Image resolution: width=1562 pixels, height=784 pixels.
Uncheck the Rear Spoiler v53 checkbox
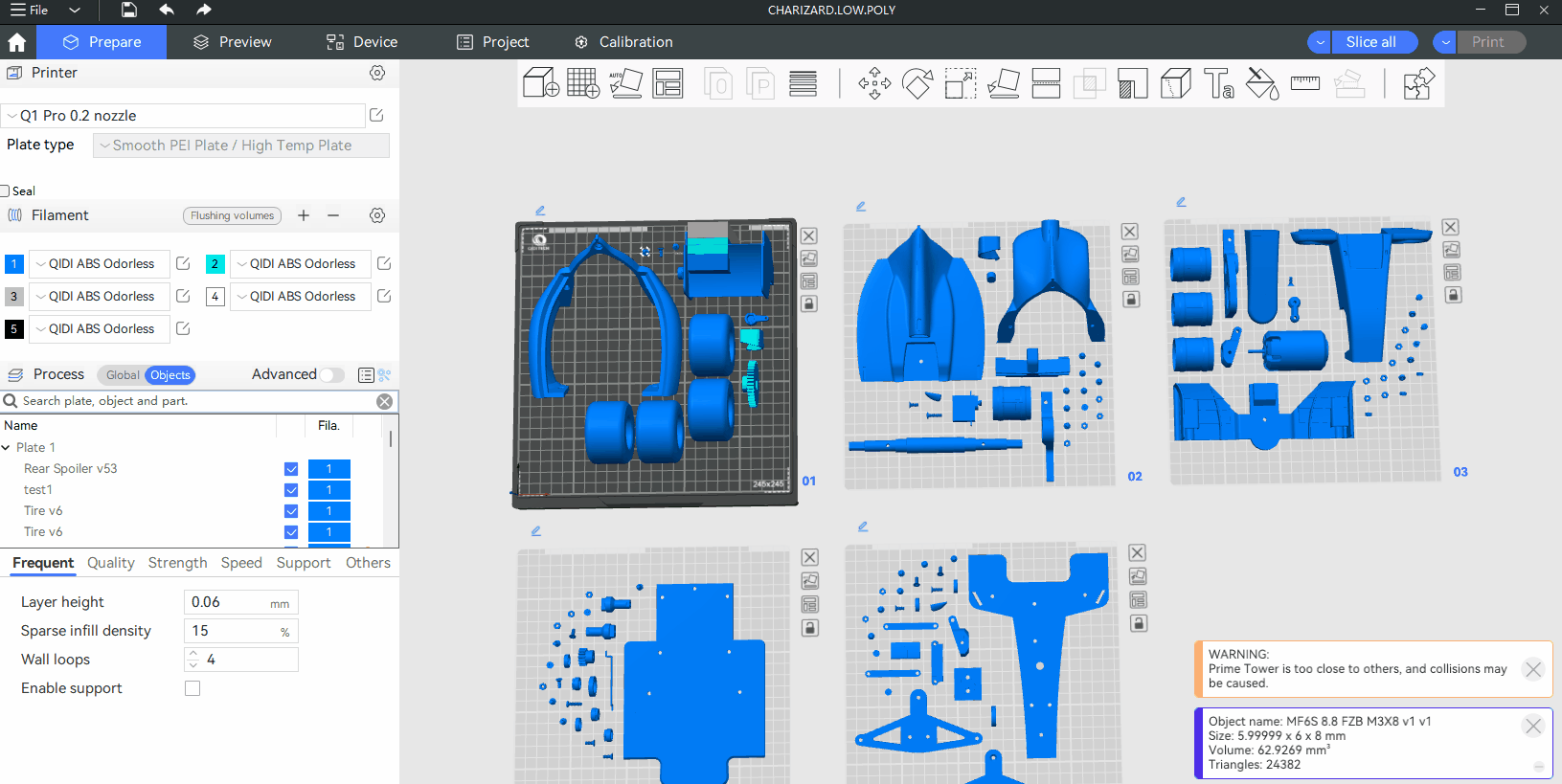291,469
